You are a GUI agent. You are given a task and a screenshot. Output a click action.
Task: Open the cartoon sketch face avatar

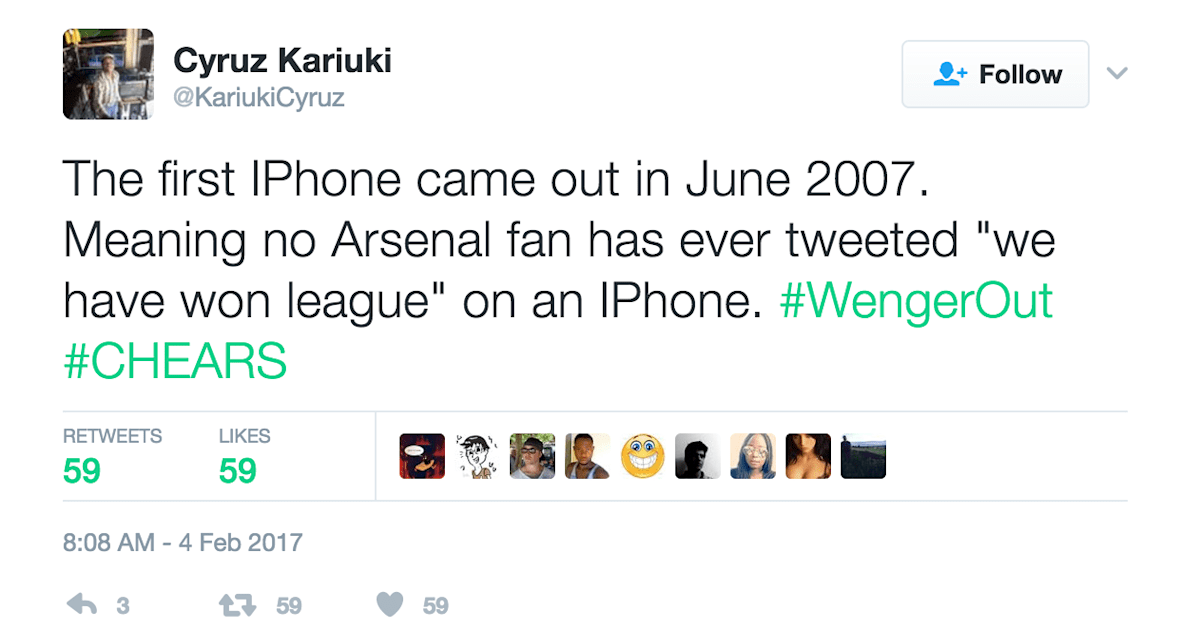click(x=477, y=456)
